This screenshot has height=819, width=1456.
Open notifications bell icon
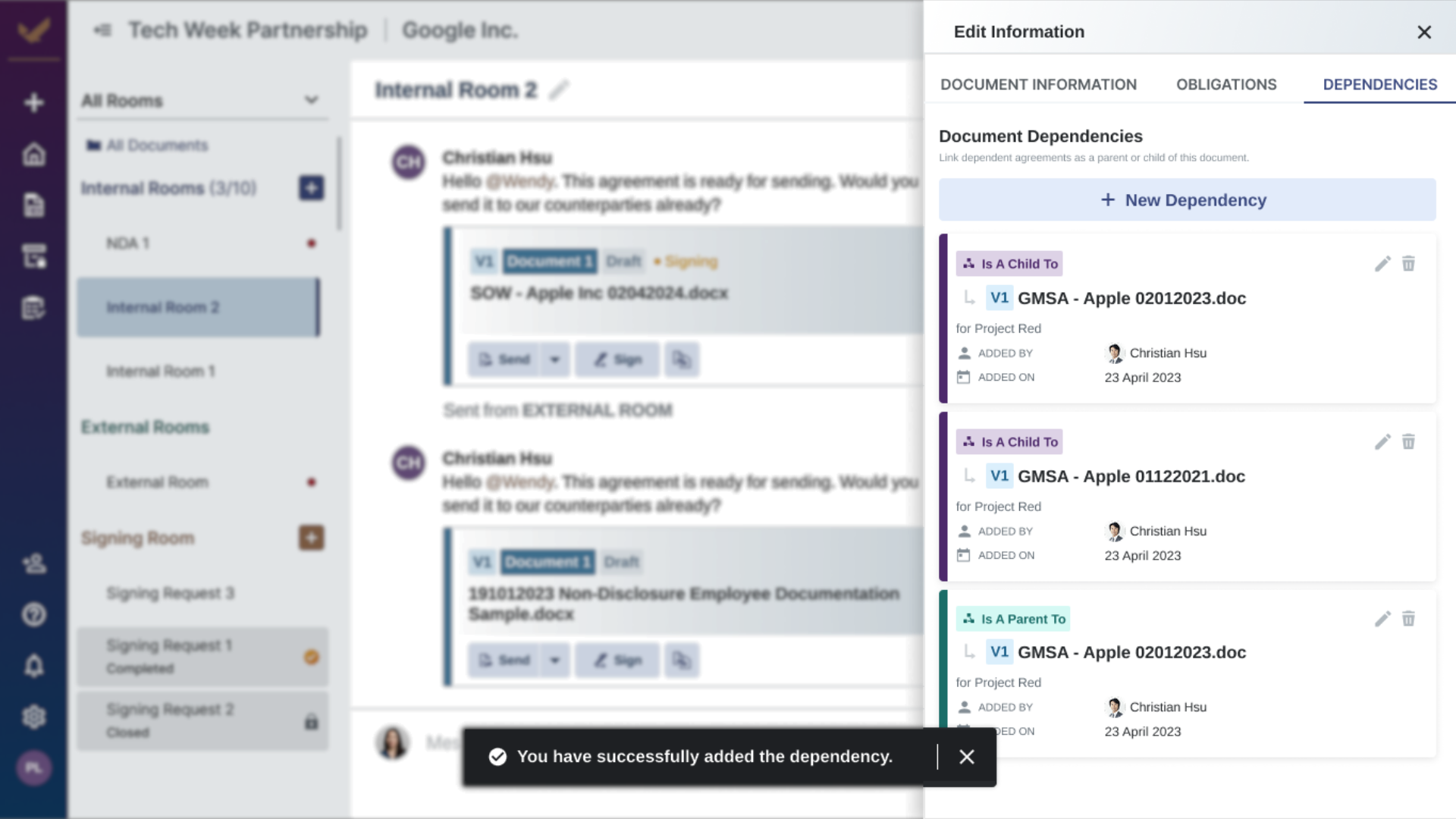pos(33,666)
